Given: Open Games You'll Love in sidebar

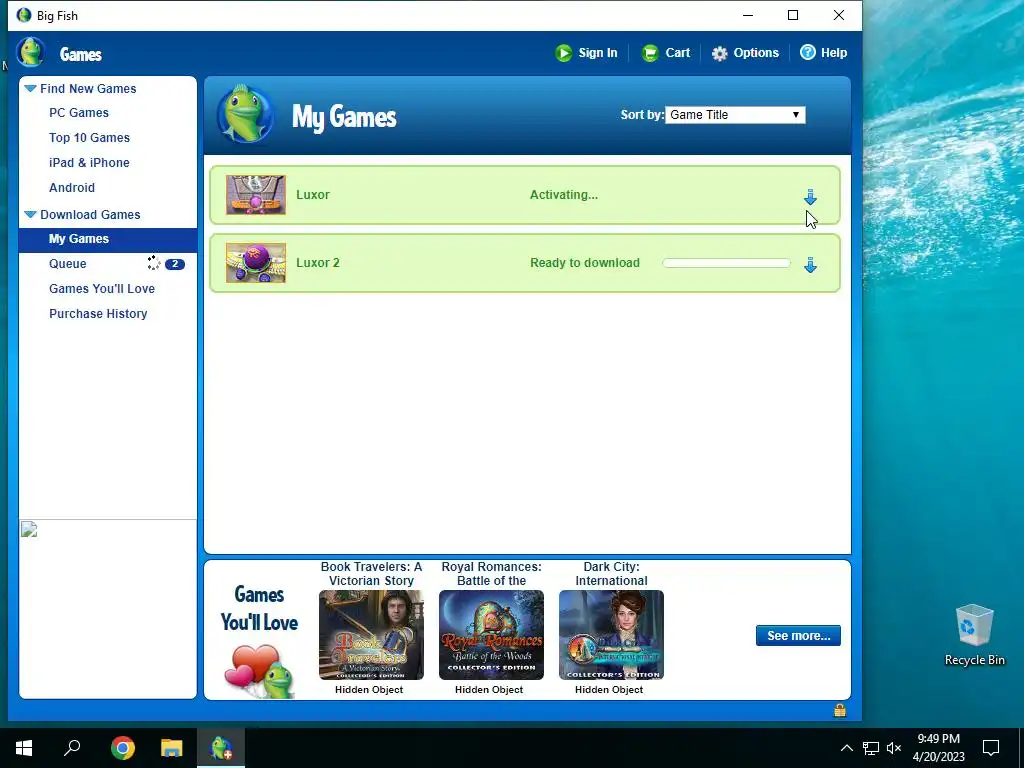Looking at the screenshot, I should coord(102,289).
